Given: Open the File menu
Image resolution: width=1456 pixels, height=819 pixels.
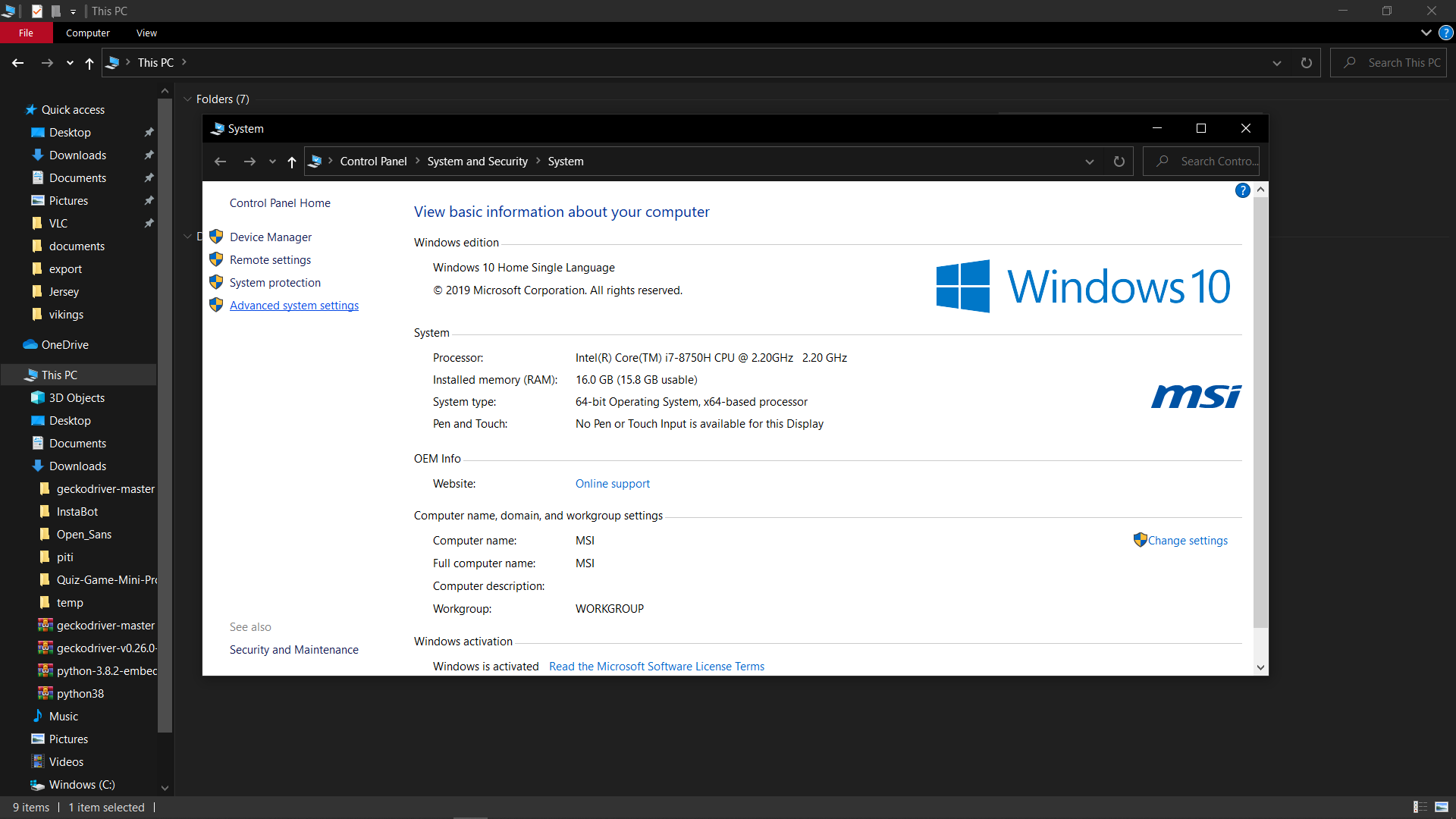Looking at the screenshot, I should [x=26, y=33].
